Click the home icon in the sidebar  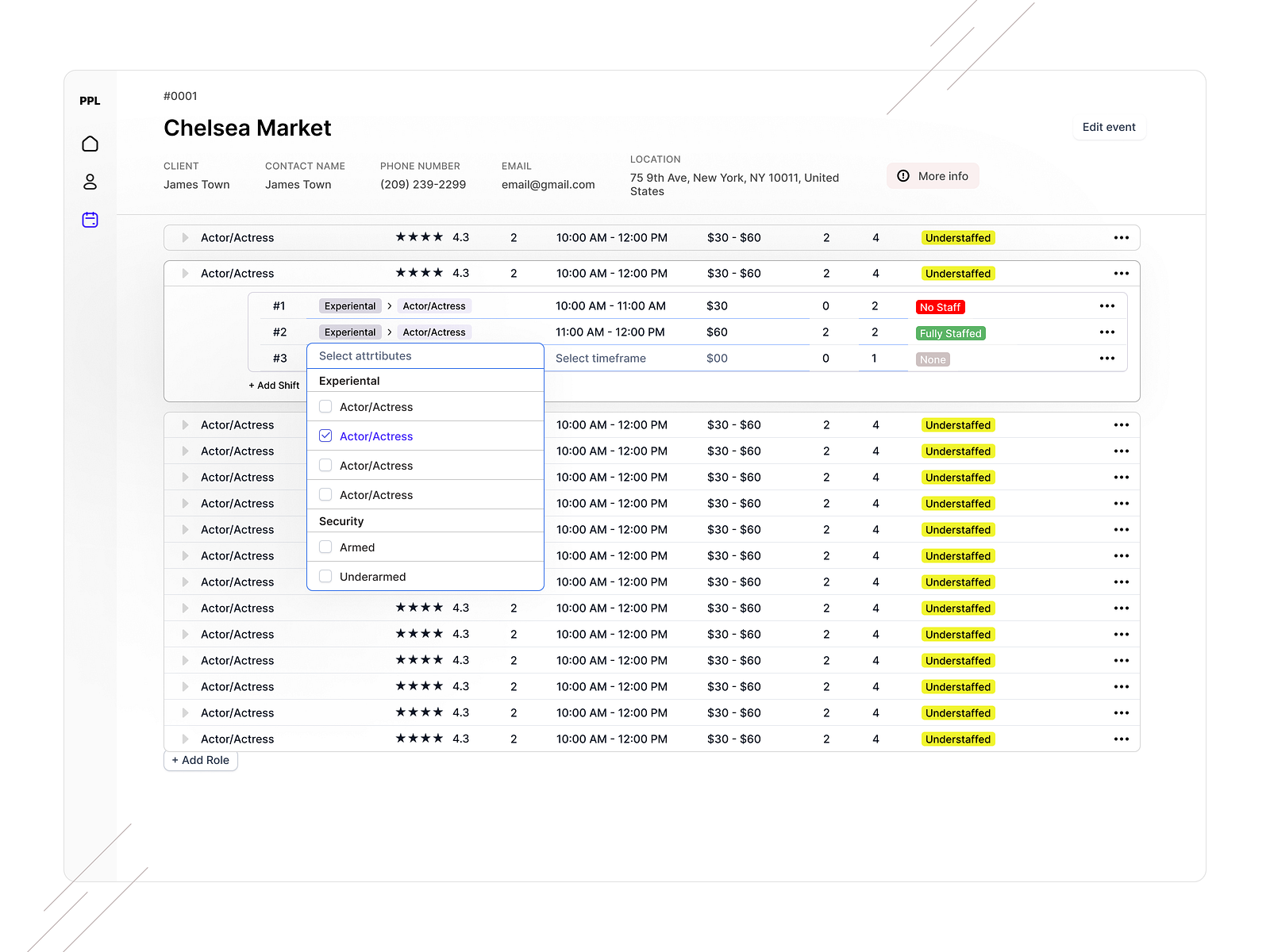point(90,144)
